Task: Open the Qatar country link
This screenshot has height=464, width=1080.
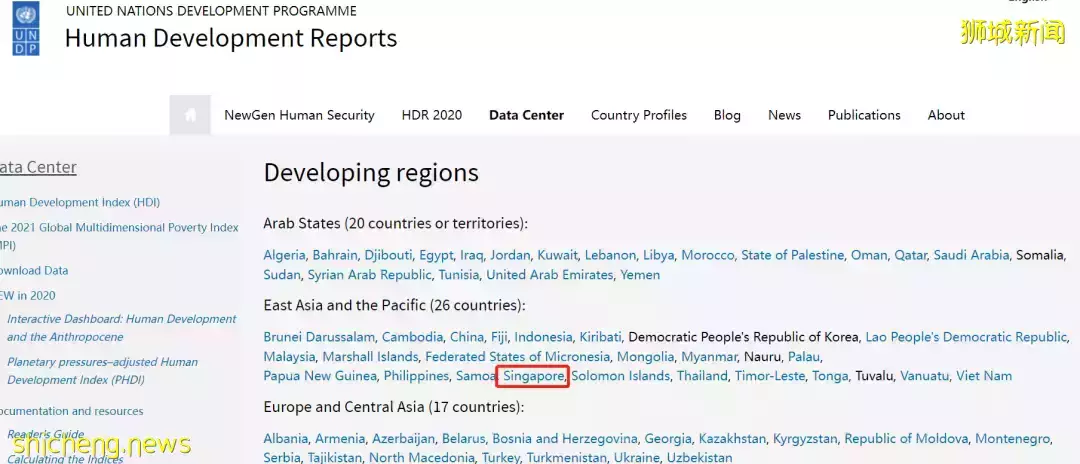Action: 910,255
